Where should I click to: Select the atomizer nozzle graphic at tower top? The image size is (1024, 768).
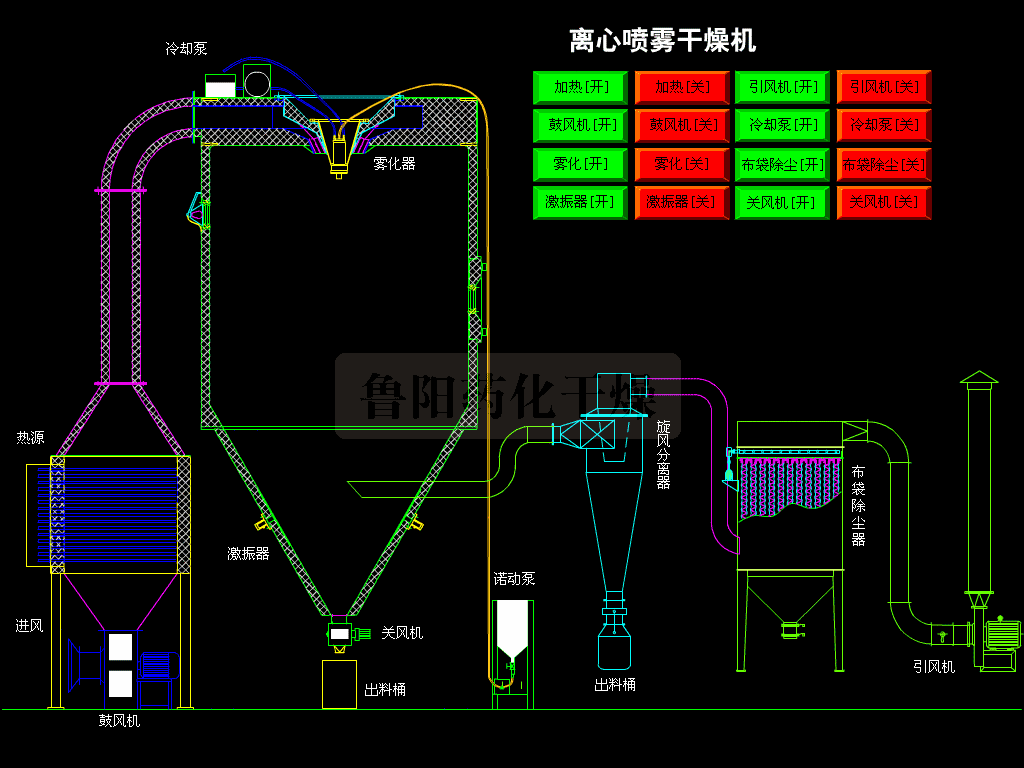point(338,149)
